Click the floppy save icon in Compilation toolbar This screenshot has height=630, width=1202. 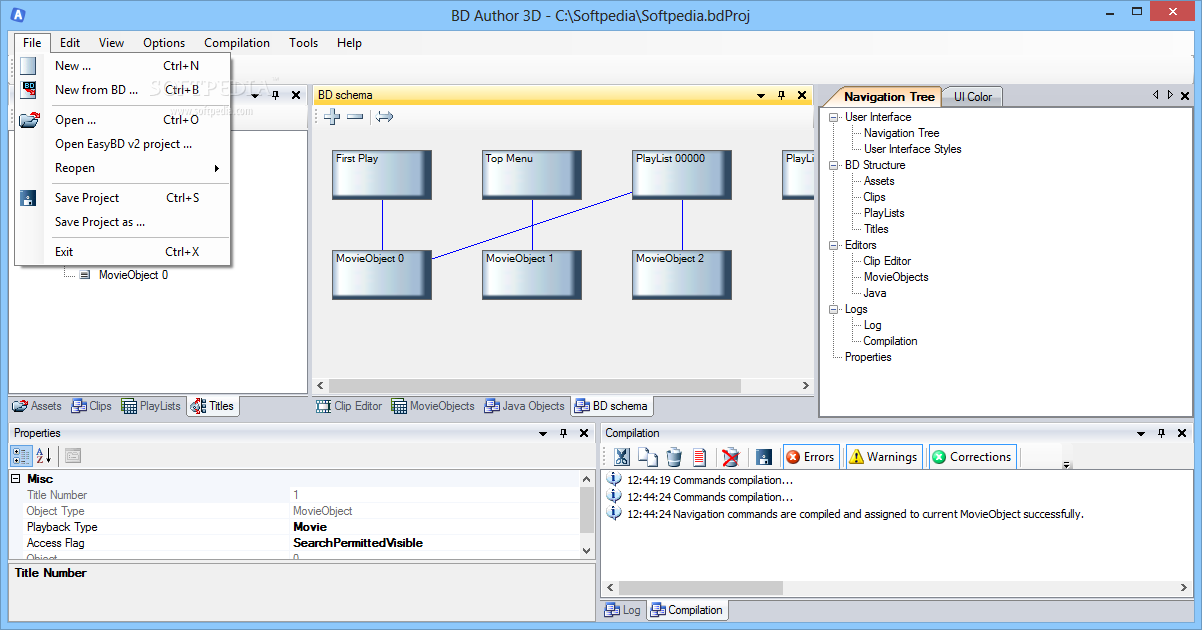763,457
